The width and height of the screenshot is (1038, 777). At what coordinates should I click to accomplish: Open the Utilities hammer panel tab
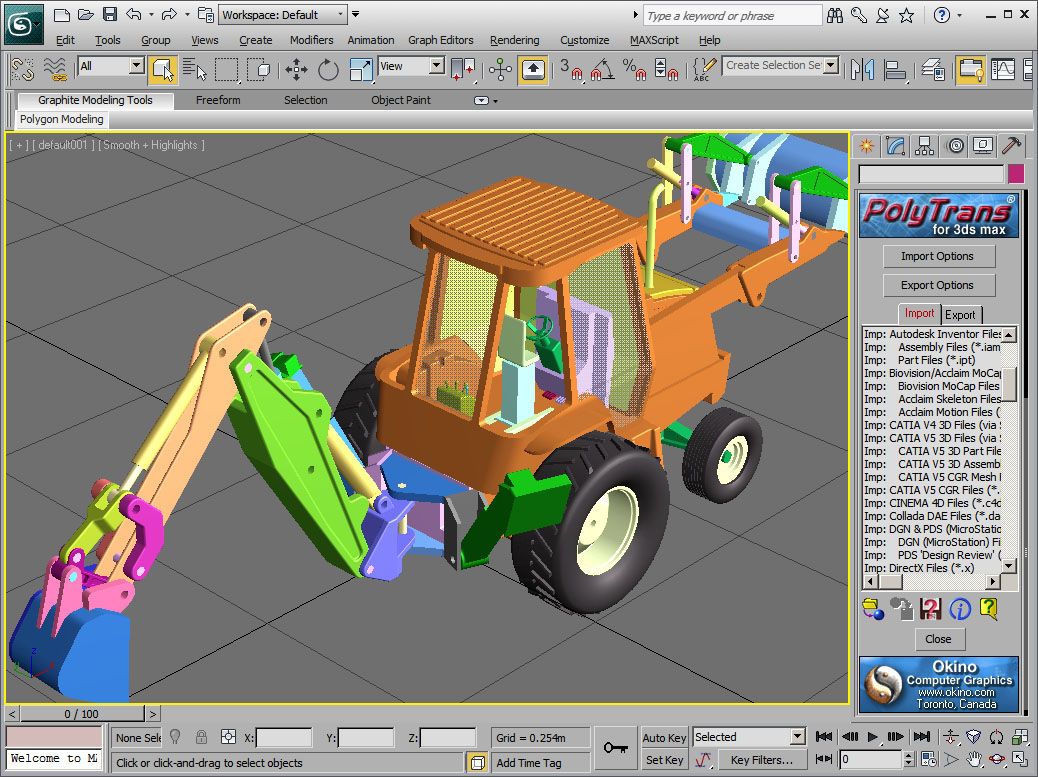click(x=1011, y=146)
